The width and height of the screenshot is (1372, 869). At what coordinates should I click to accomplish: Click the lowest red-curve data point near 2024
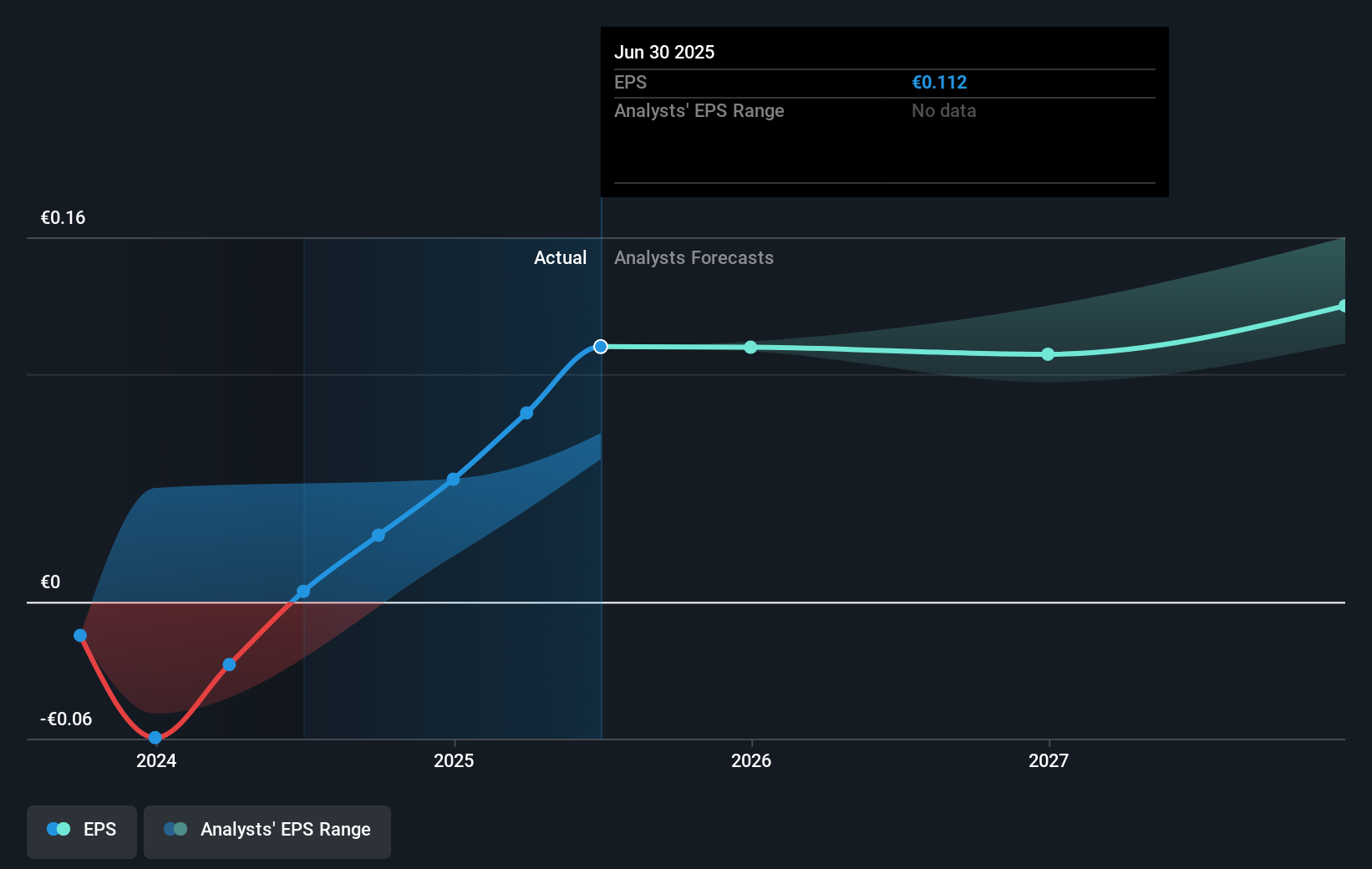155,738
